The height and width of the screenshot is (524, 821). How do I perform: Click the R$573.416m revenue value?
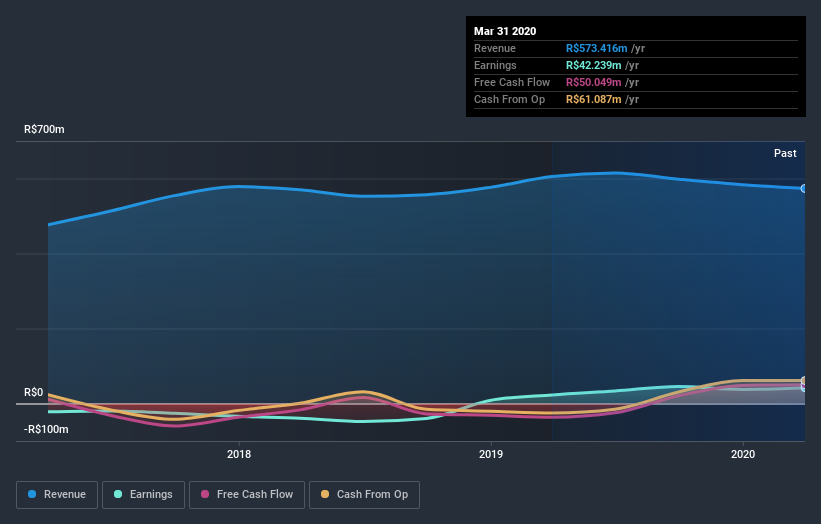click(596, 48)
